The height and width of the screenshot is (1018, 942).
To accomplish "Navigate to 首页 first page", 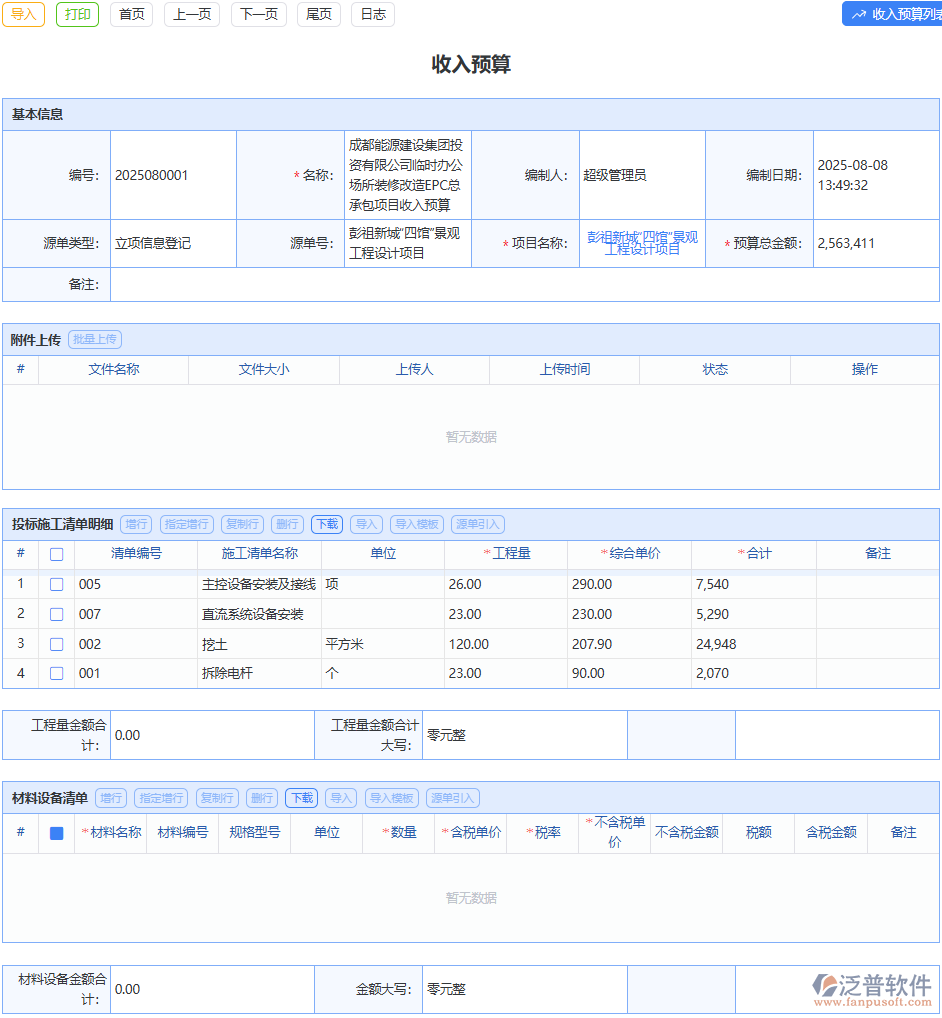I will (x=131, y=14).
